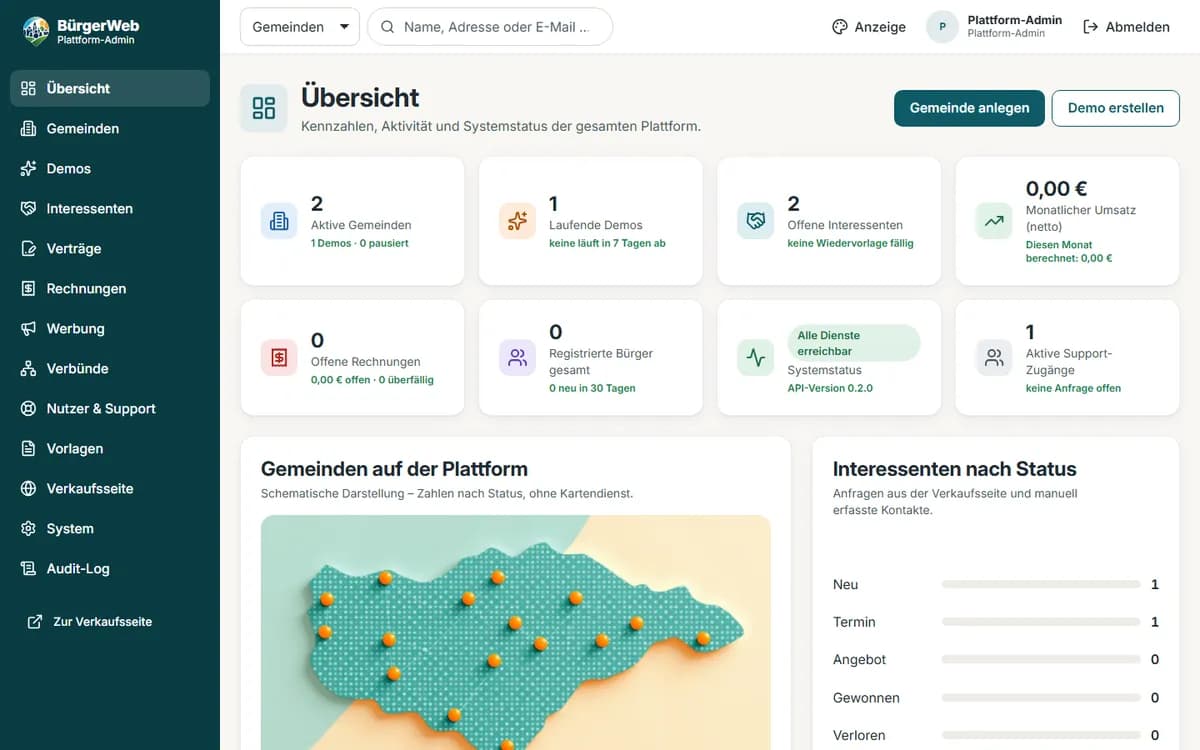Click the Verträge document-pen icon in sidebar

(28, 248)
